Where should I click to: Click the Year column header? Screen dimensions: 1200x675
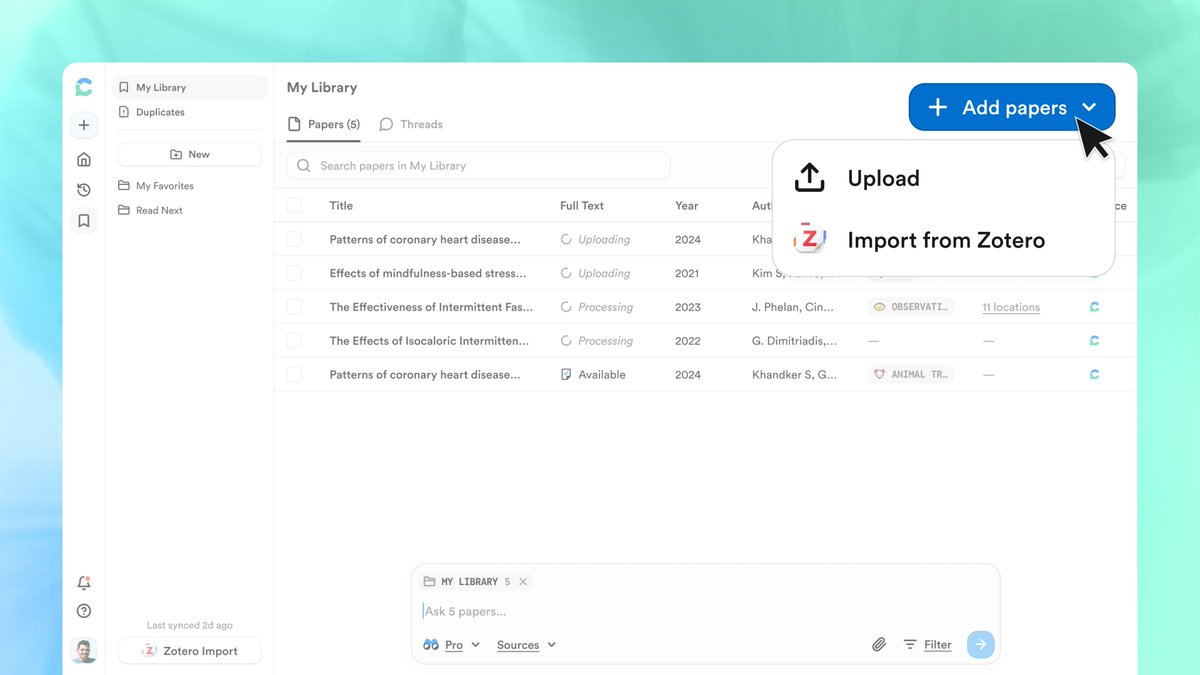pyautogui.click(x=687, y=206)
